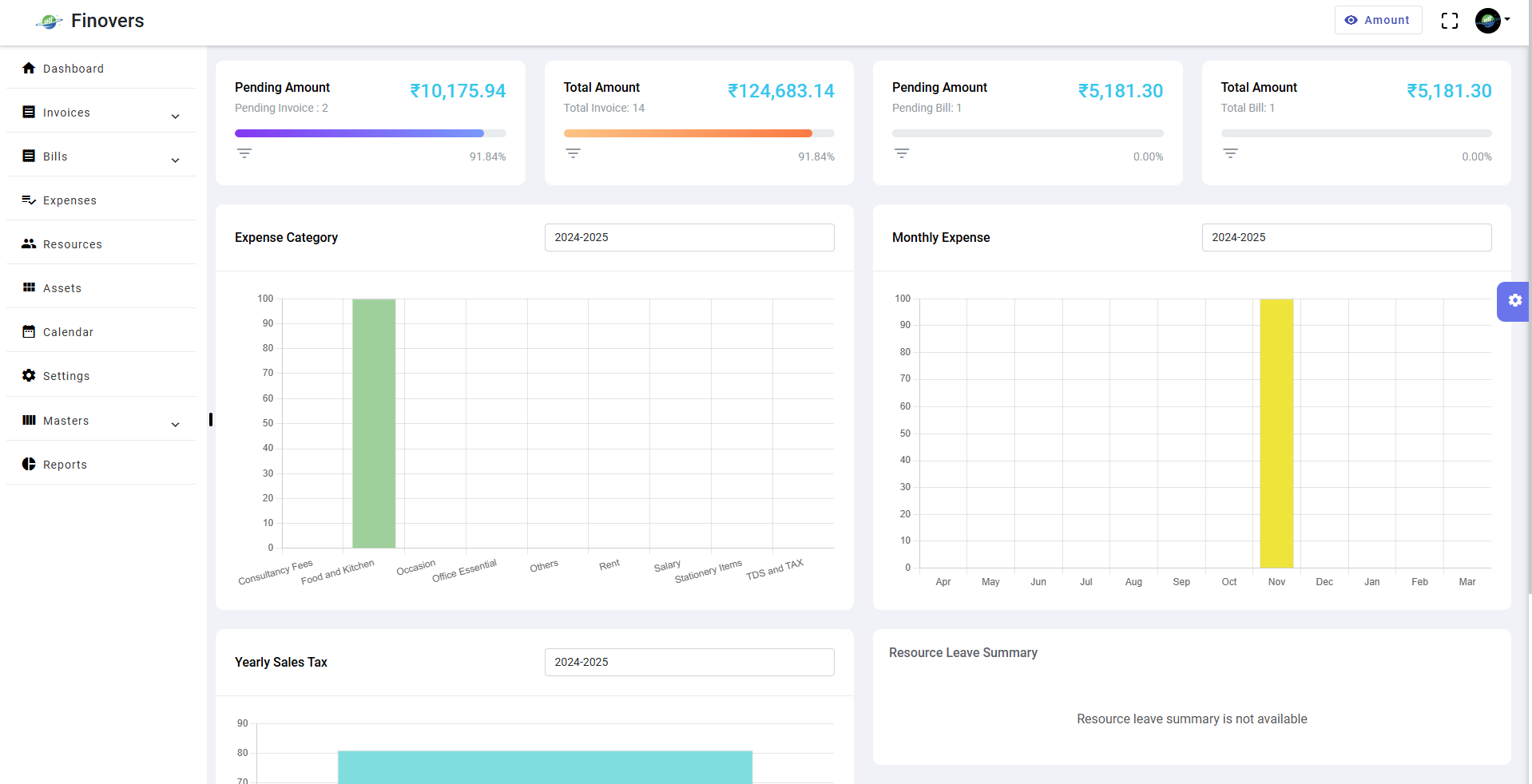Open the fullscreen mode icon
This screenshot has width=1532, height=784.
(x=1449, y=21)
